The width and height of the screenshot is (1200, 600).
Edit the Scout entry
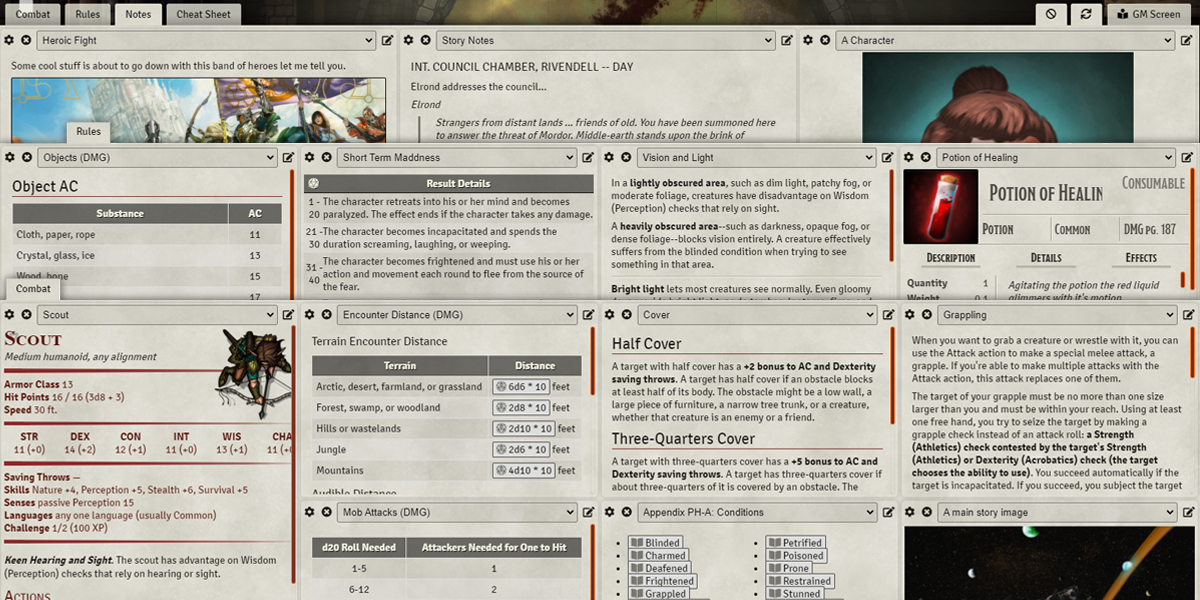(x=288, y=315)
